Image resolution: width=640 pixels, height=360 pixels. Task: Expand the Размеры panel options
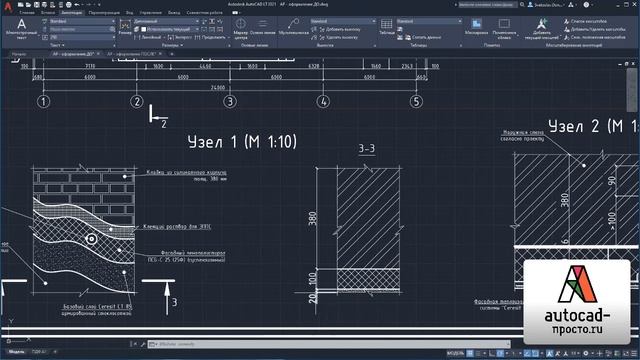tap(172, 45)
